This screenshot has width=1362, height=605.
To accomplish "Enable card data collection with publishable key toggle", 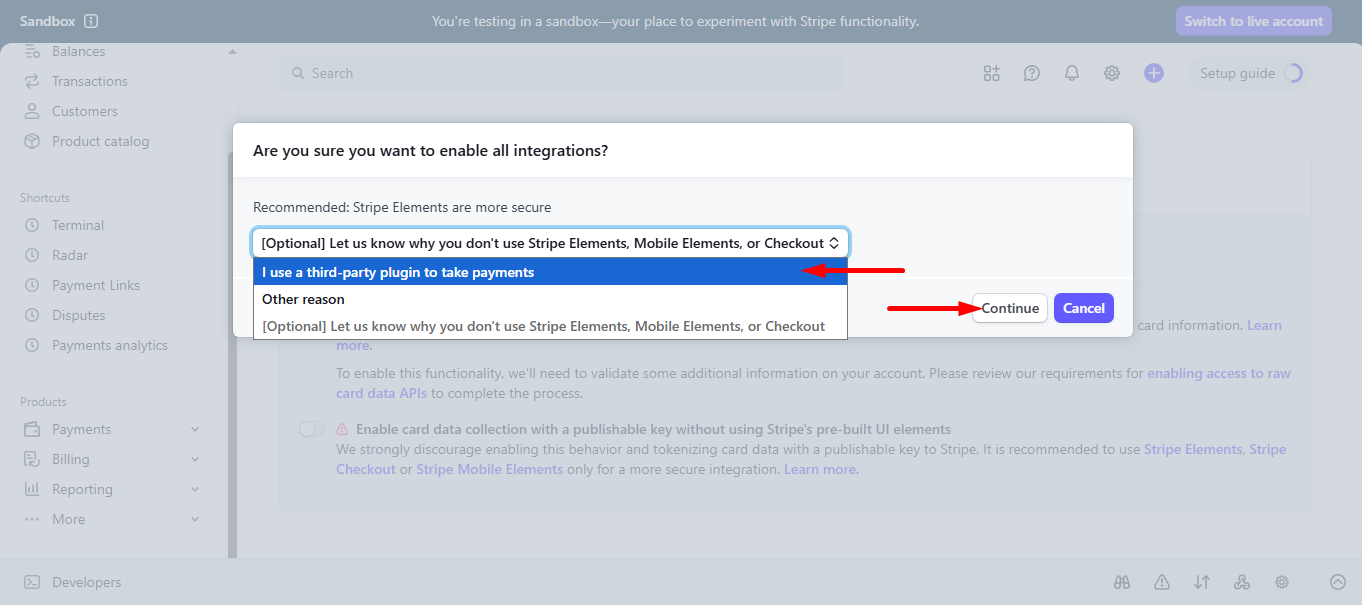I will pyautogui.click(x=311, y=427).
